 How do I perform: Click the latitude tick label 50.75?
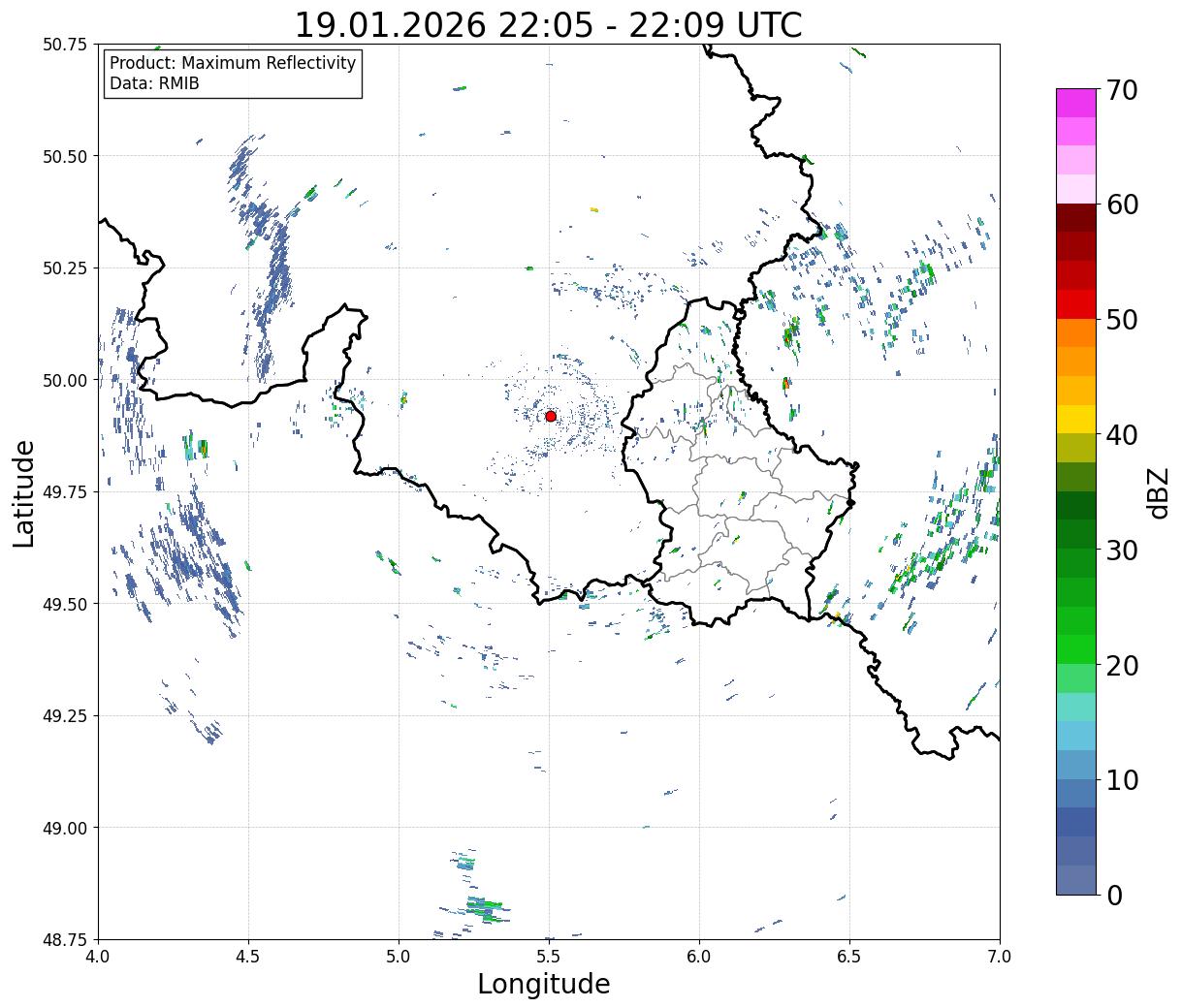coord(65,45)
